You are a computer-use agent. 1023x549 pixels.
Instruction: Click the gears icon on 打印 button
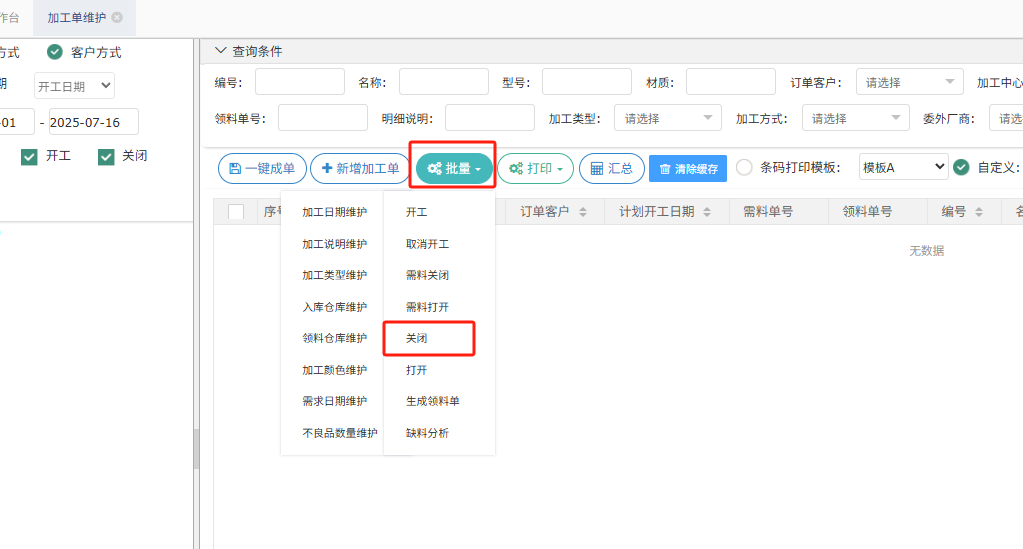point(516,169)
